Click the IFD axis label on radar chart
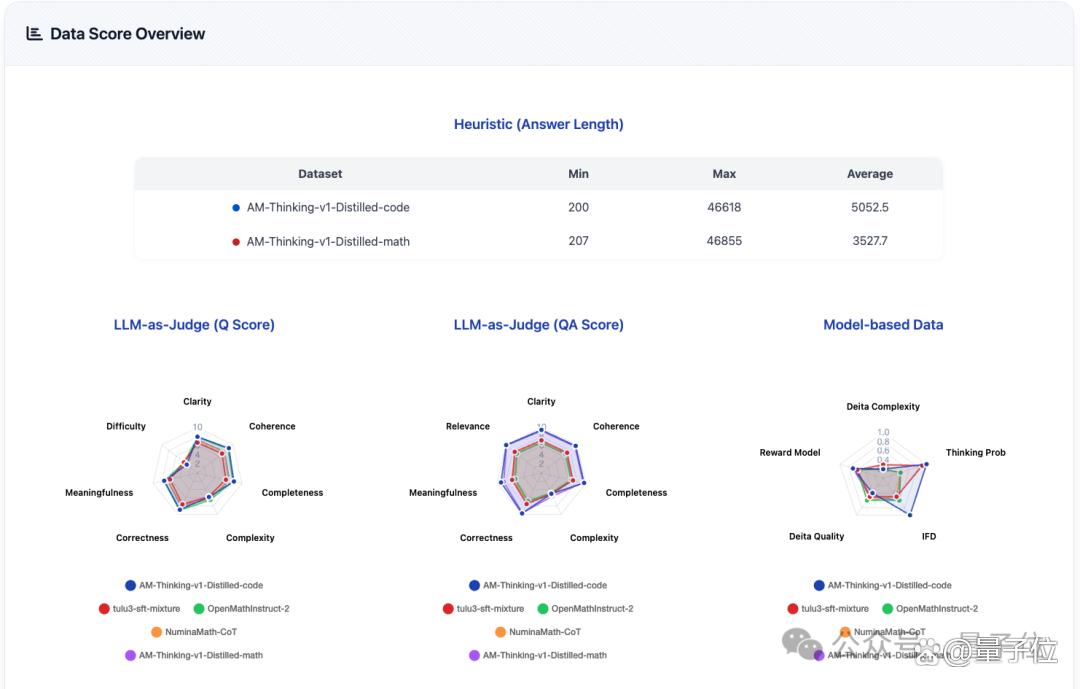 pos(929,537)
